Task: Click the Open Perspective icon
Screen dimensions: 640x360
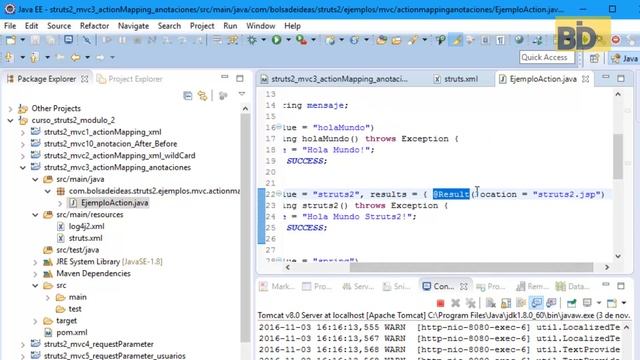Action: click(x=594, y=58)
